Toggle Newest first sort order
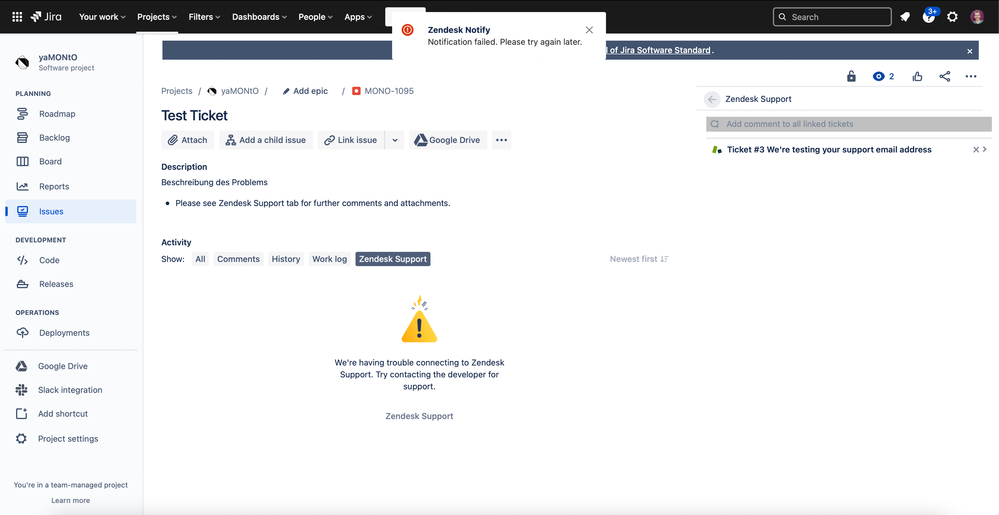 (x=639, y=259)
